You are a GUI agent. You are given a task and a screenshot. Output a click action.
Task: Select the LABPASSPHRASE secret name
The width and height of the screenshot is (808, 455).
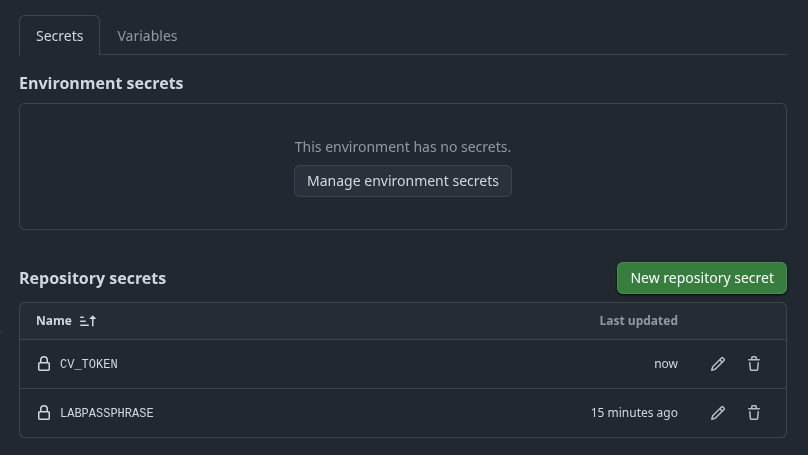(x=107, y=412)
